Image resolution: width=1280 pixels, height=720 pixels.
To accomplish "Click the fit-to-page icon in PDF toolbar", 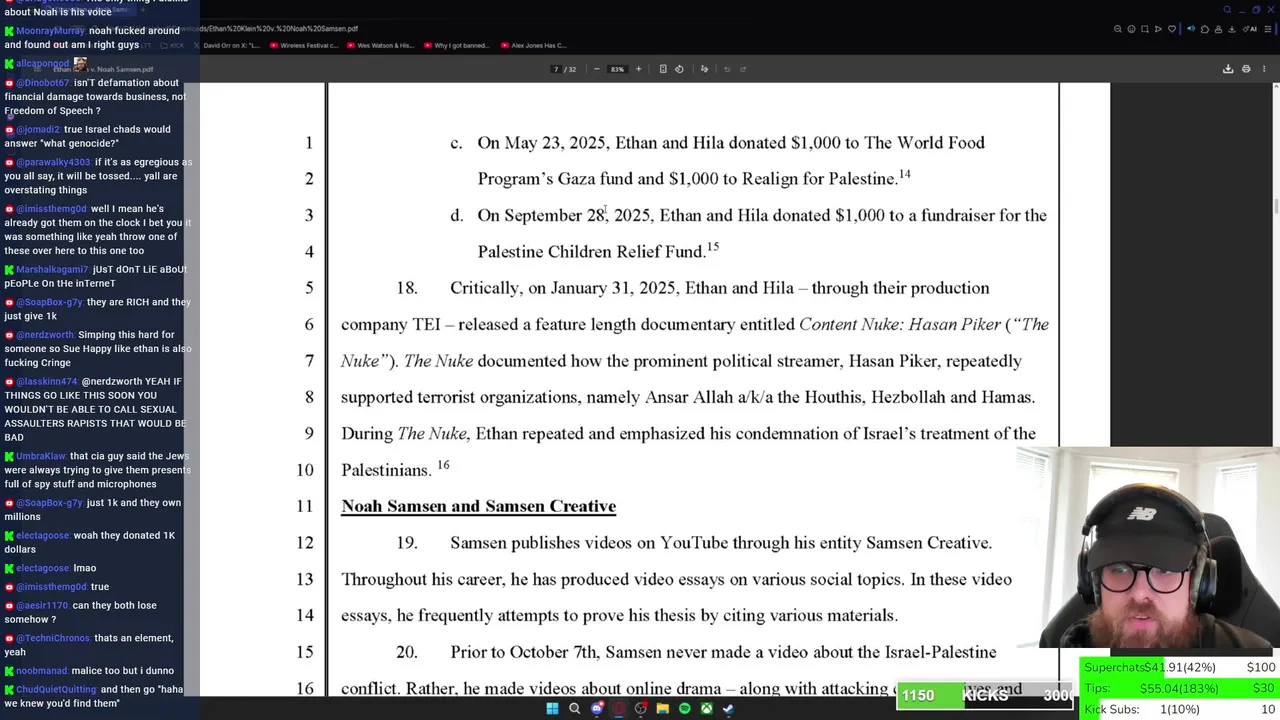I will 663,69.
